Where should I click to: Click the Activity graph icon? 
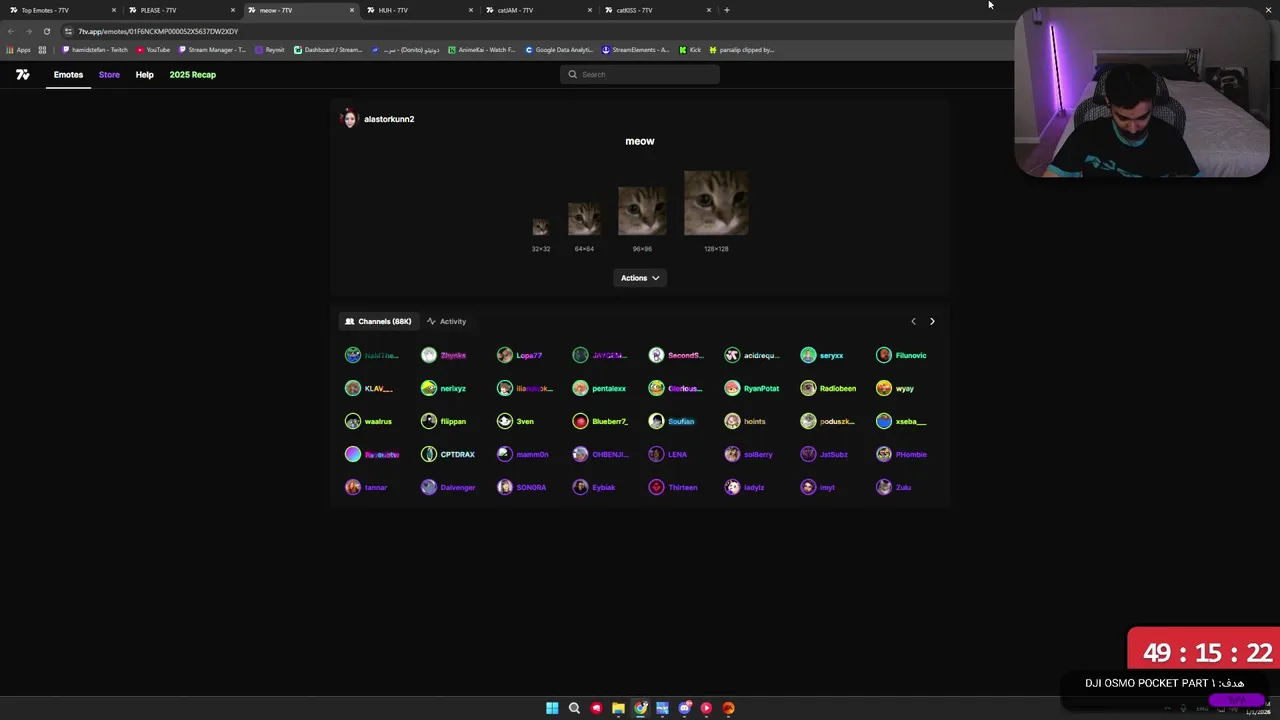pos(431,321)
